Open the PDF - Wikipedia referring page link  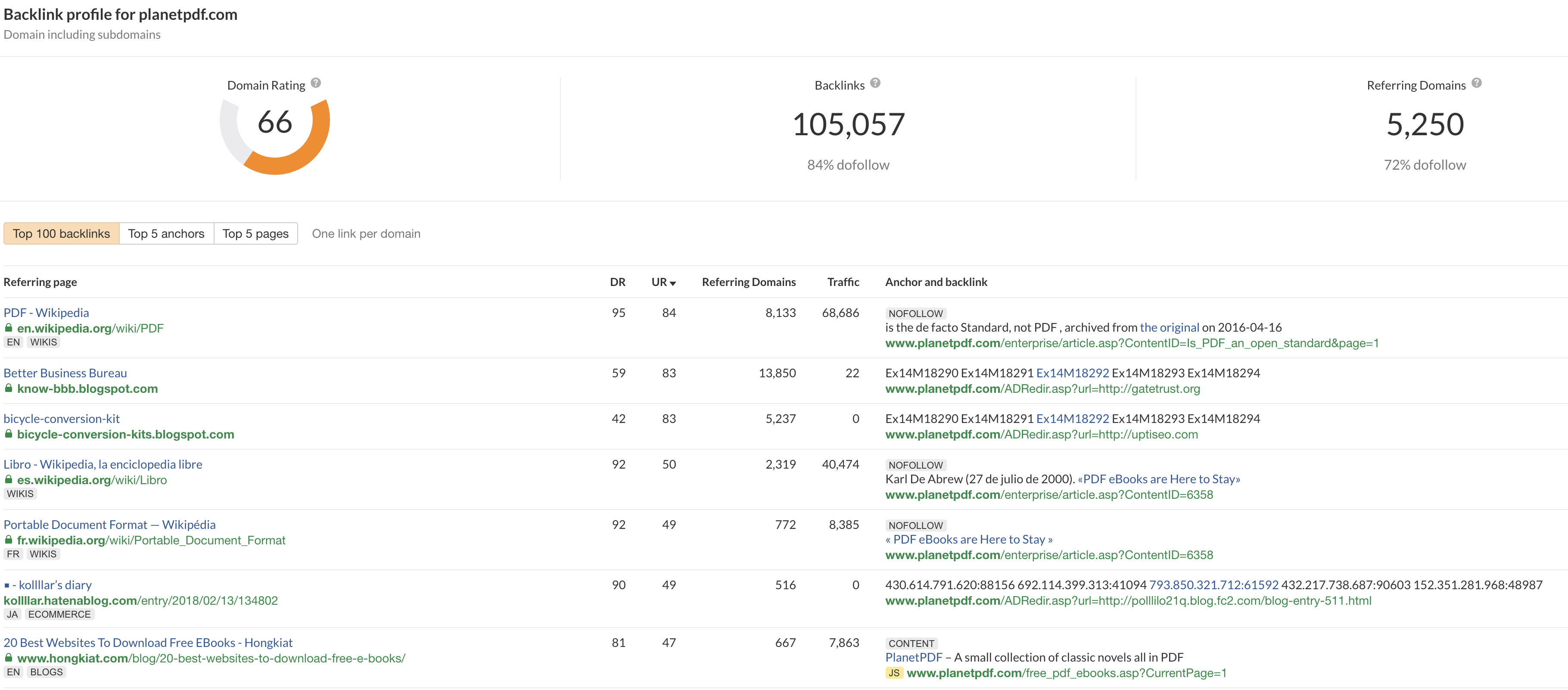tap(46, 312)
